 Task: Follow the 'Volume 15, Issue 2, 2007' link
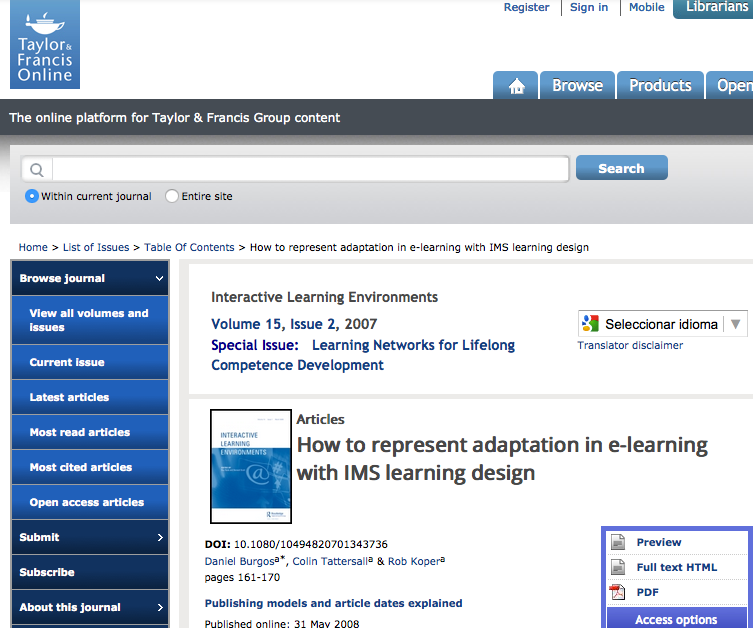pos(294,324)
